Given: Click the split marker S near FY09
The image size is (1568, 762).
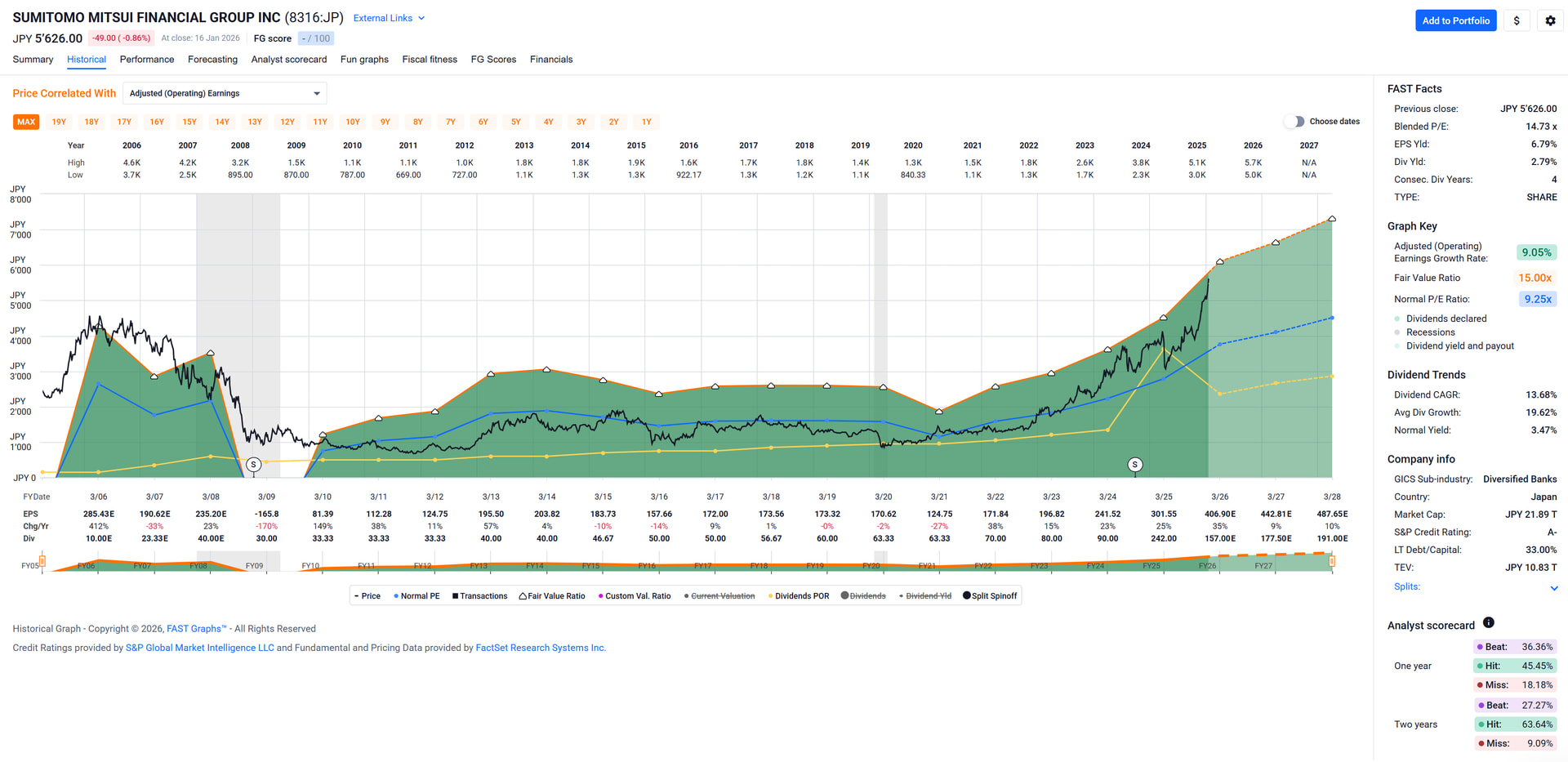Looking at the screenshot, I should pyautogui.click(x=254, y=465).
